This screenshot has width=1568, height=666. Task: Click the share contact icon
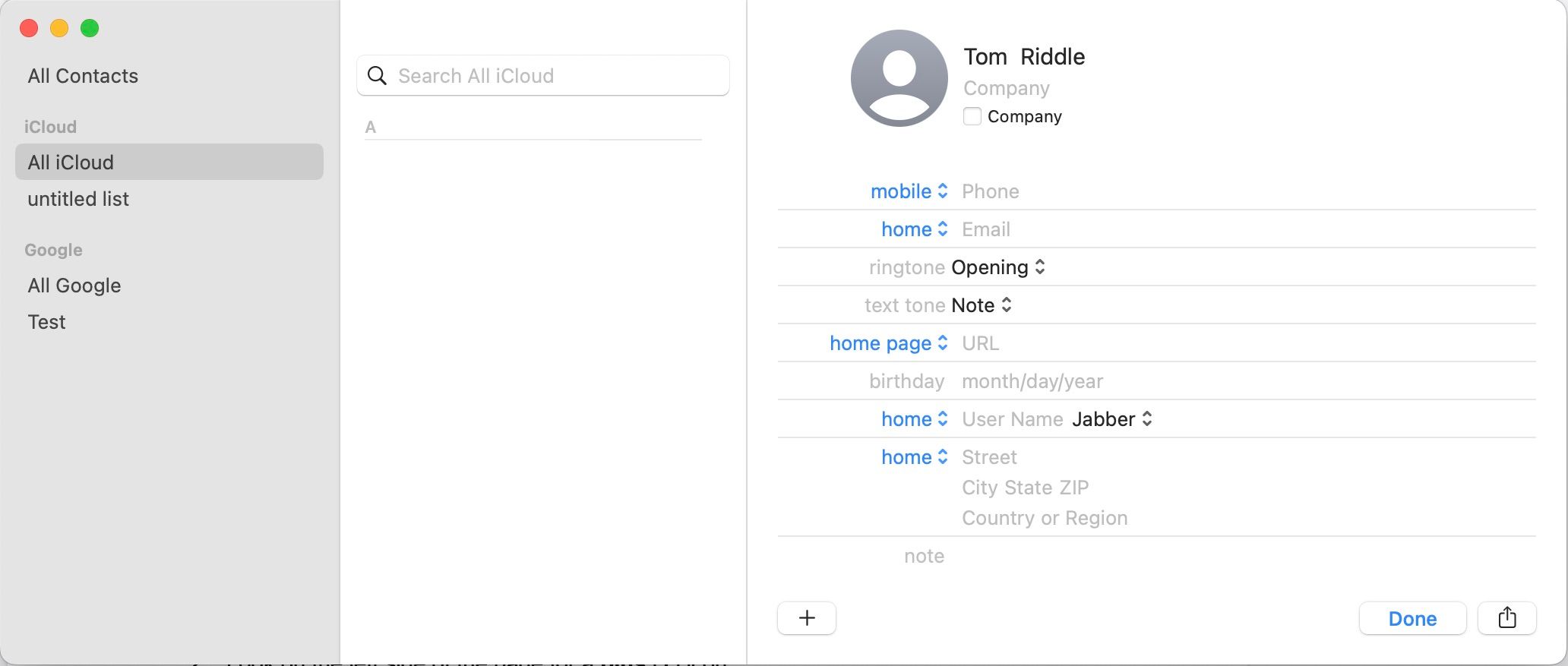point(1506,618)
